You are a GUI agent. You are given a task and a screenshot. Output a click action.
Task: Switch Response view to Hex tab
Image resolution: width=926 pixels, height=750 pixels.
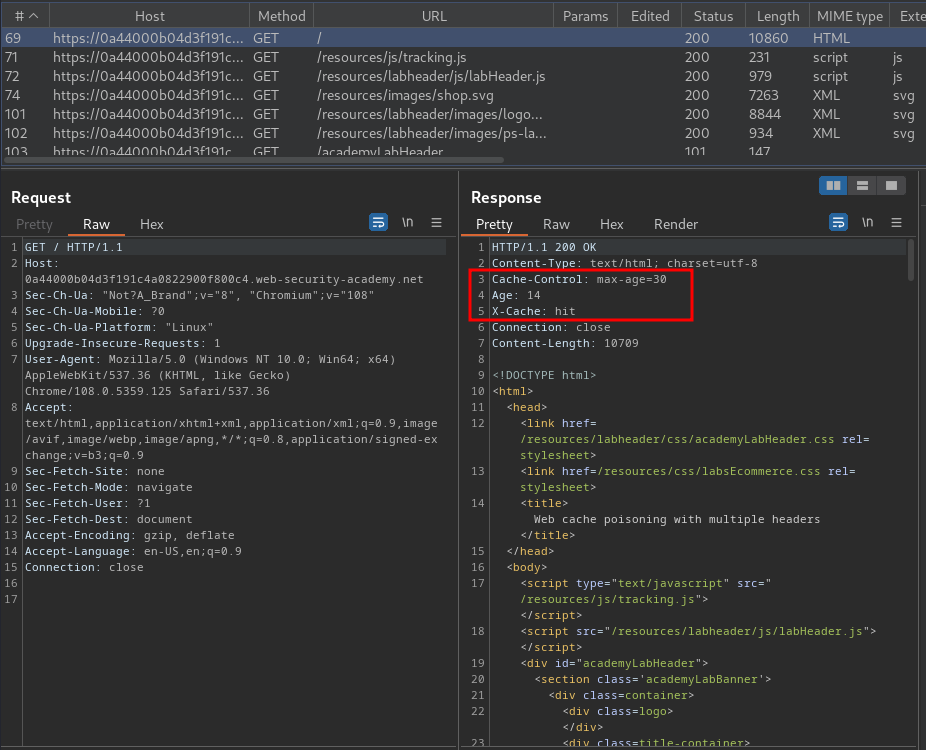pyautogui.click(x=612, y=224)
